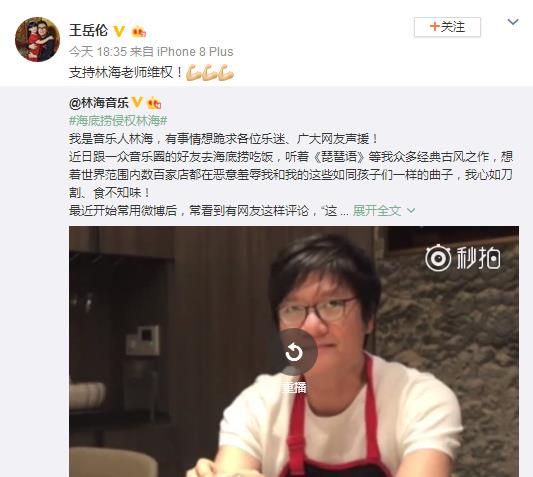Click the verified V badge beside 林海音乐
The height and width of the screenshot is (477, 533).
[x=137, y=102]
